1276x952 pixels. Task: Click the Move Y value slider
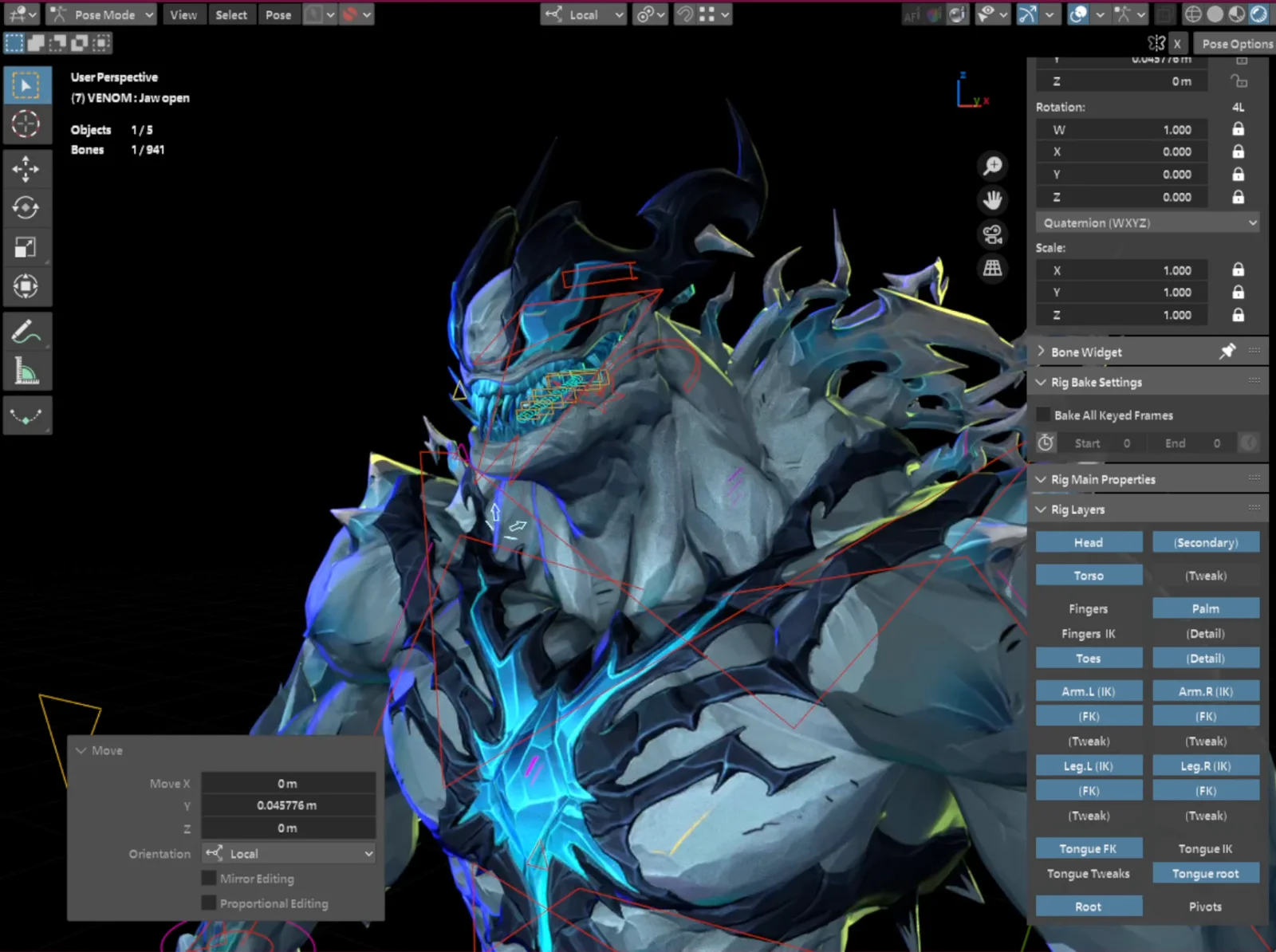pos(289,805)
